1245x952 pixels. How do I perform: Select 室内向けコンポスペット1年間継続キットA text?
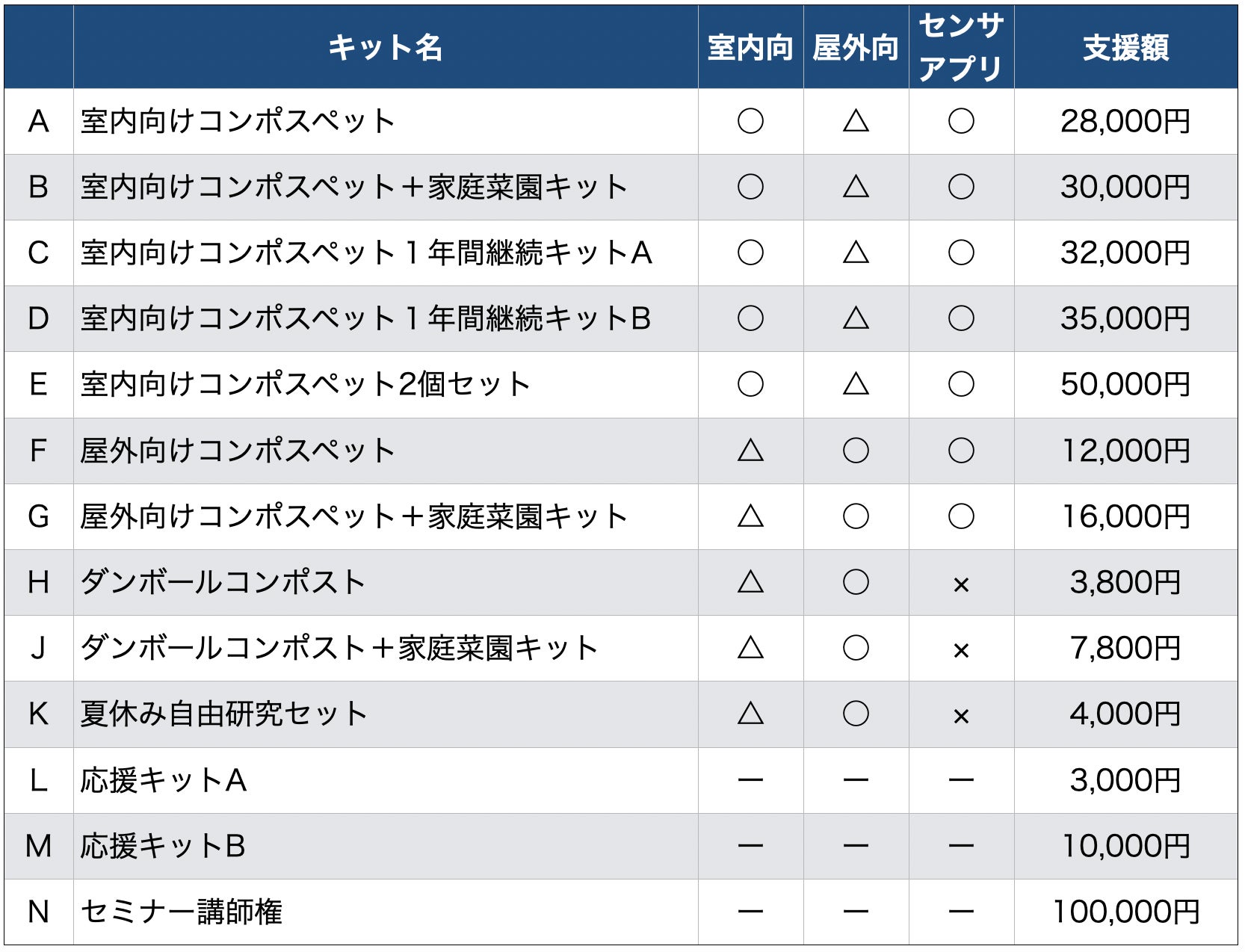click(366, 253)
